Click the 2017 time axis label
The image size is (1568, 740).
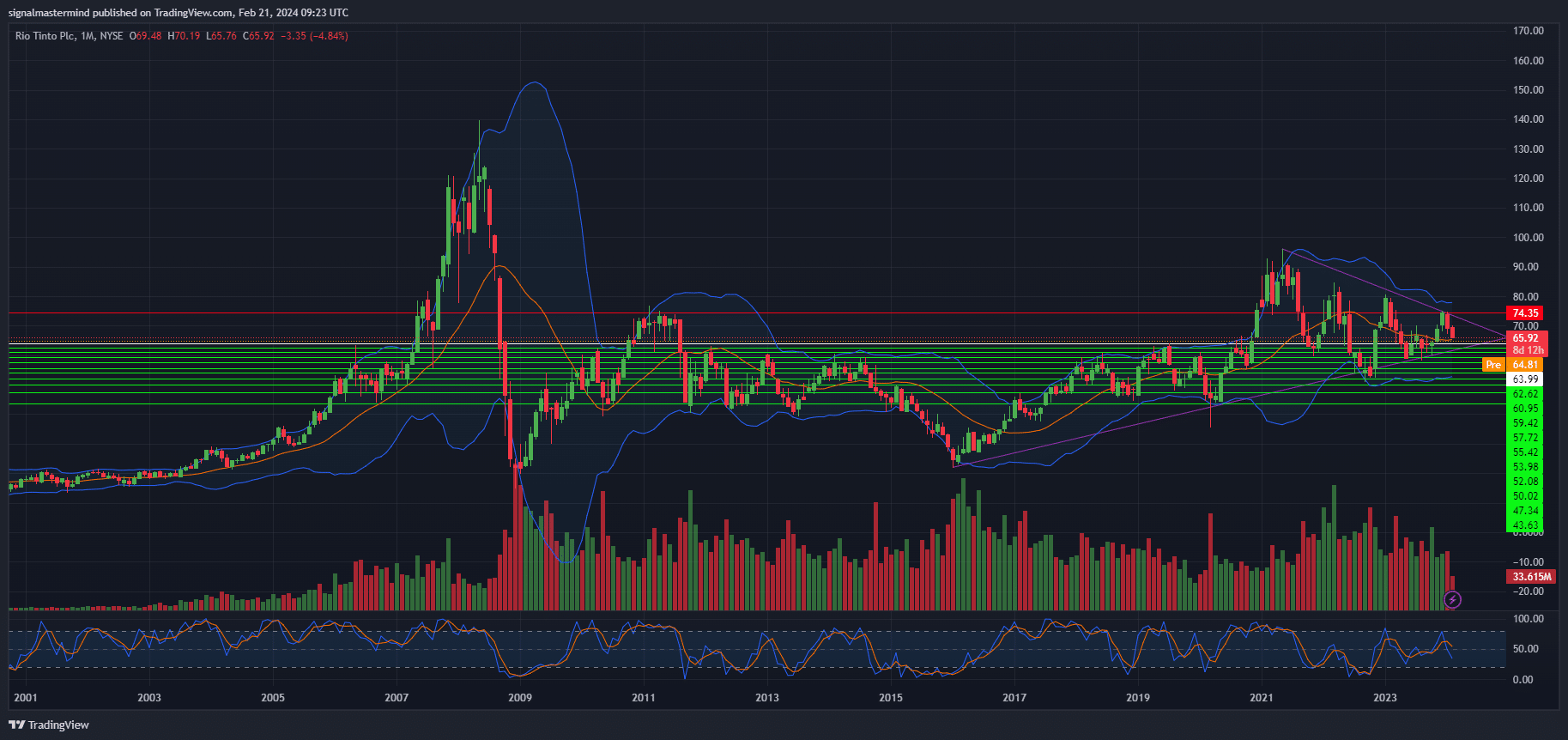[1014, 698]
